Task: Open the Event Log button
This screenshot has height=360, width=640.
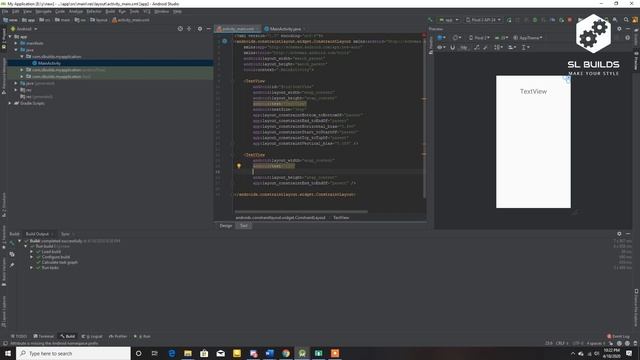Action: click(x=619, y=336)
